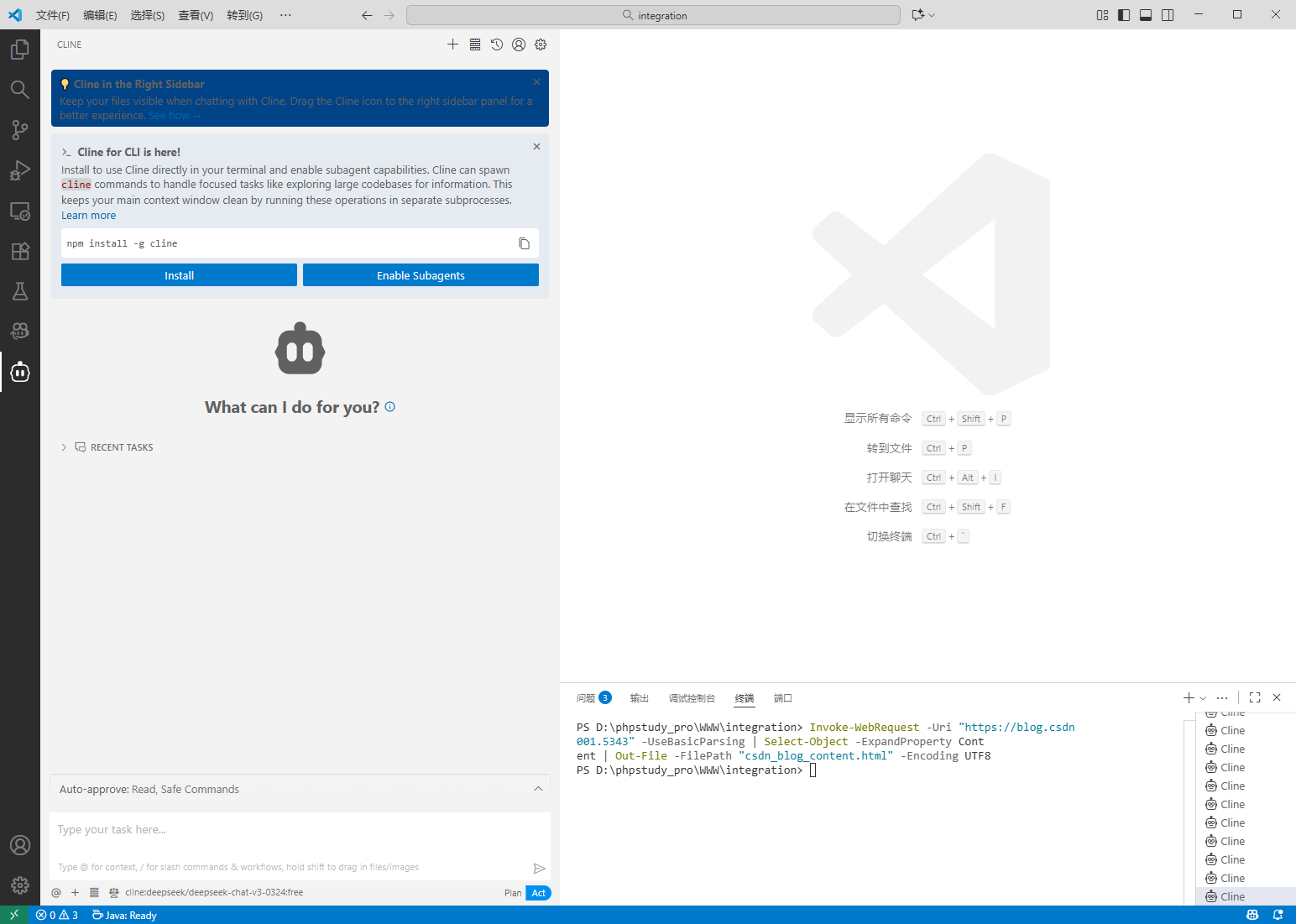Open the new terminal profile dropdown arrow
The height and width of the screenshot is (924, 1296).
1203,698
